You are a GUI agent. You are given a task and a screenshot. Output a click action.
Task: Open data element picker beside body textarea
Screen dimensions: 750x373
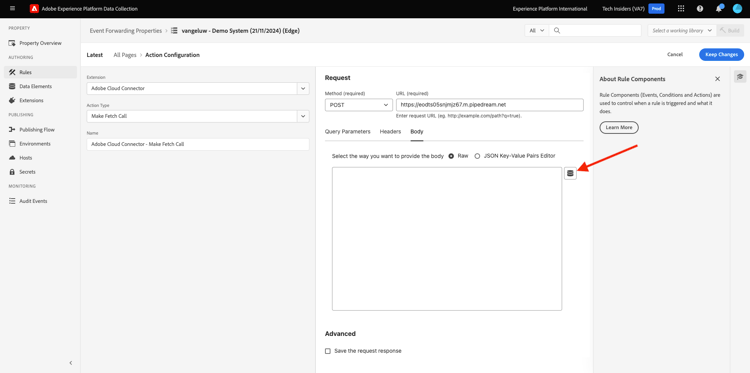click(x=570, y=173)
